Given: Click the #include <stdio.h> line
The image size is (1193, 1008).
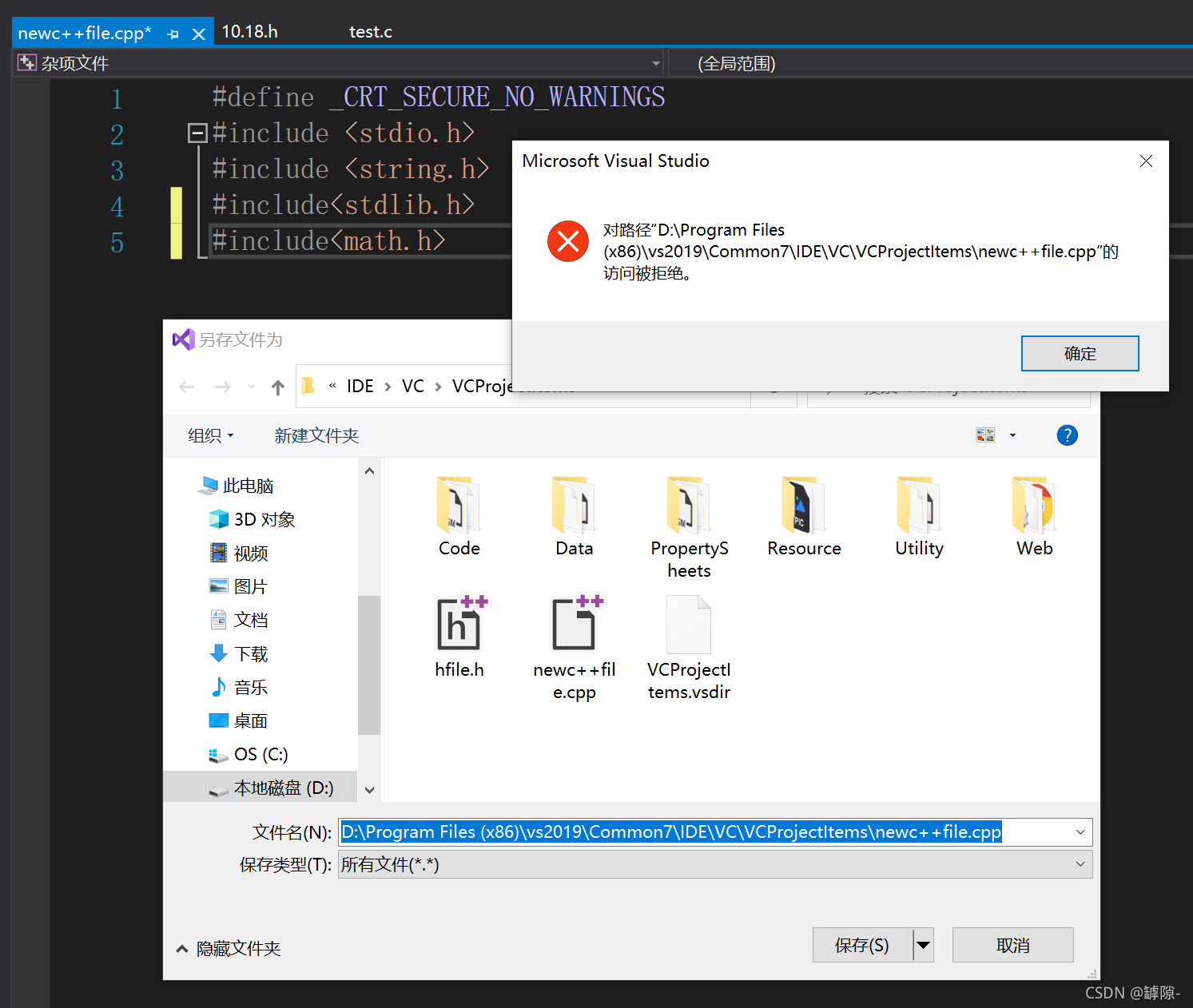Looking at the screenshot, I should click(x=344, y=133).
